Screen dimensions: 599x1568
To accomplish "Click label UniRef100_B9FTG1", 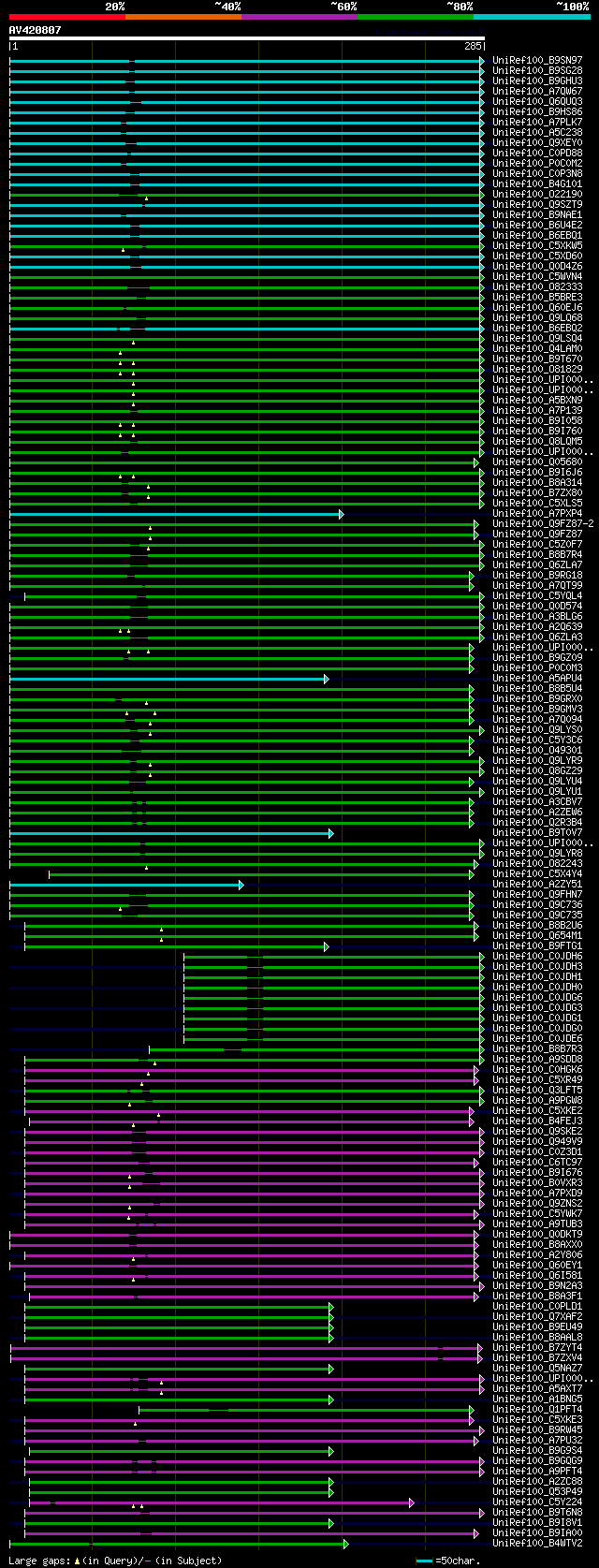I will (x=537, y=946).
